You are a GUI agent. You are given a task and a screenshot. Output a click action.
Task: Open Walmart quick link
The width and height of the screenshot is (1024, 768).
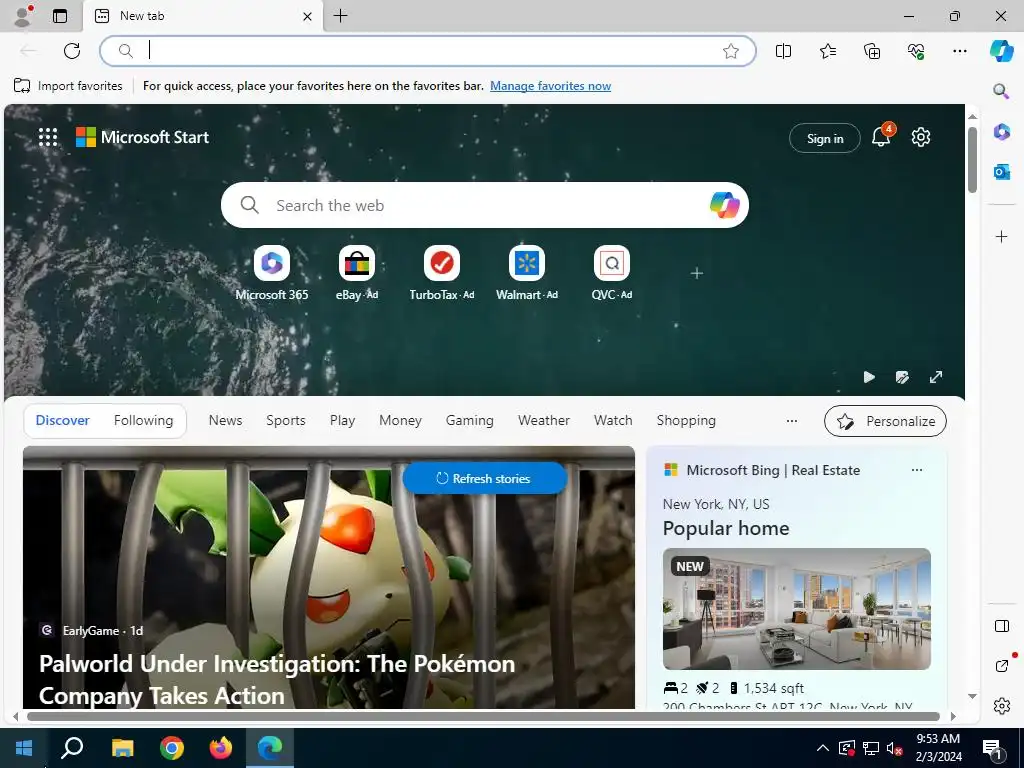click(x=526, y=273)
